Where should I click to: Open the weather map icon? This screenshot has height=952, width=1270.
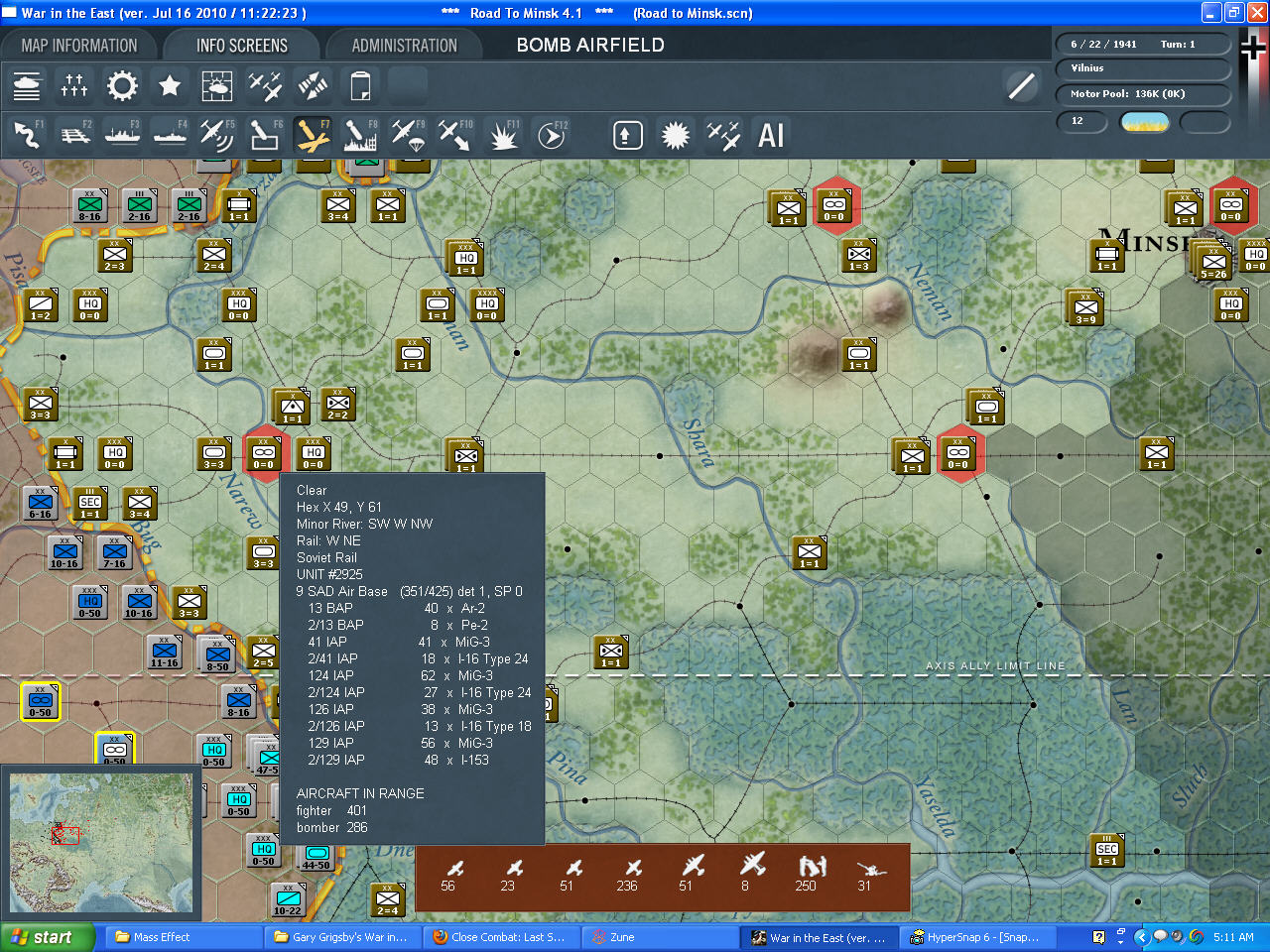click(x=217, y=86)
